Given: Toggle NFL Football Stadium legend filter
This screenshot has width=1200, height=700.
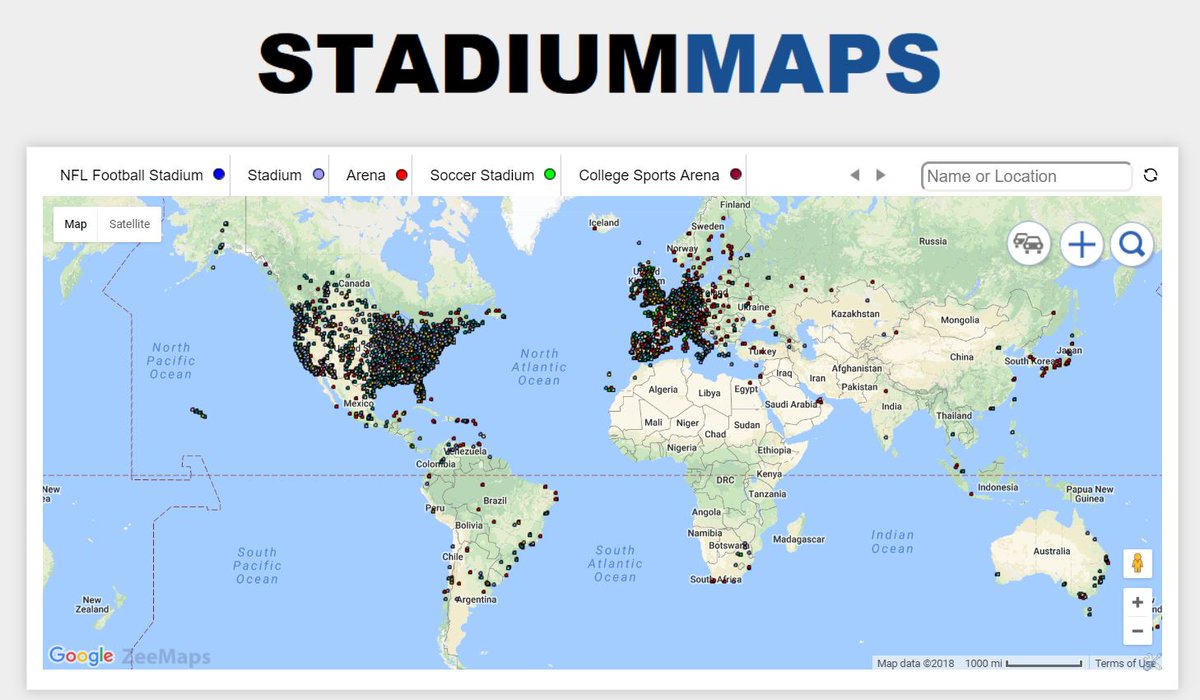Looking at the screenshot, I should pos(142,175).
